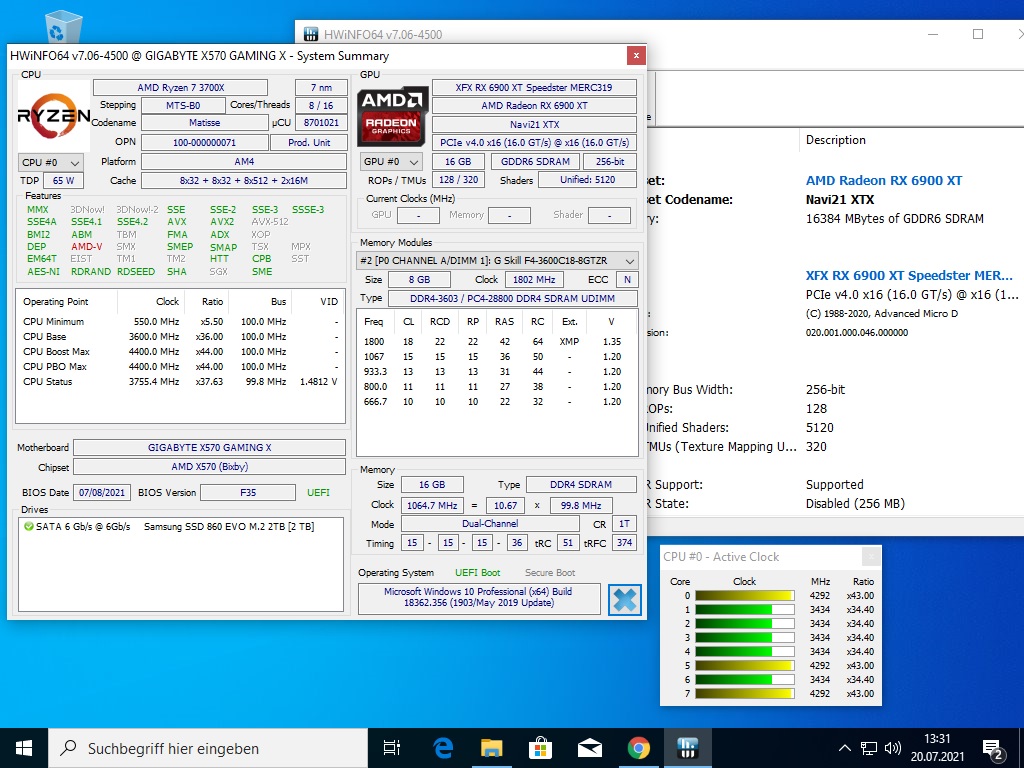This screenshot has height=768, width=1024.
Task: Click core 0 clock bar
Action: (744, 596)
